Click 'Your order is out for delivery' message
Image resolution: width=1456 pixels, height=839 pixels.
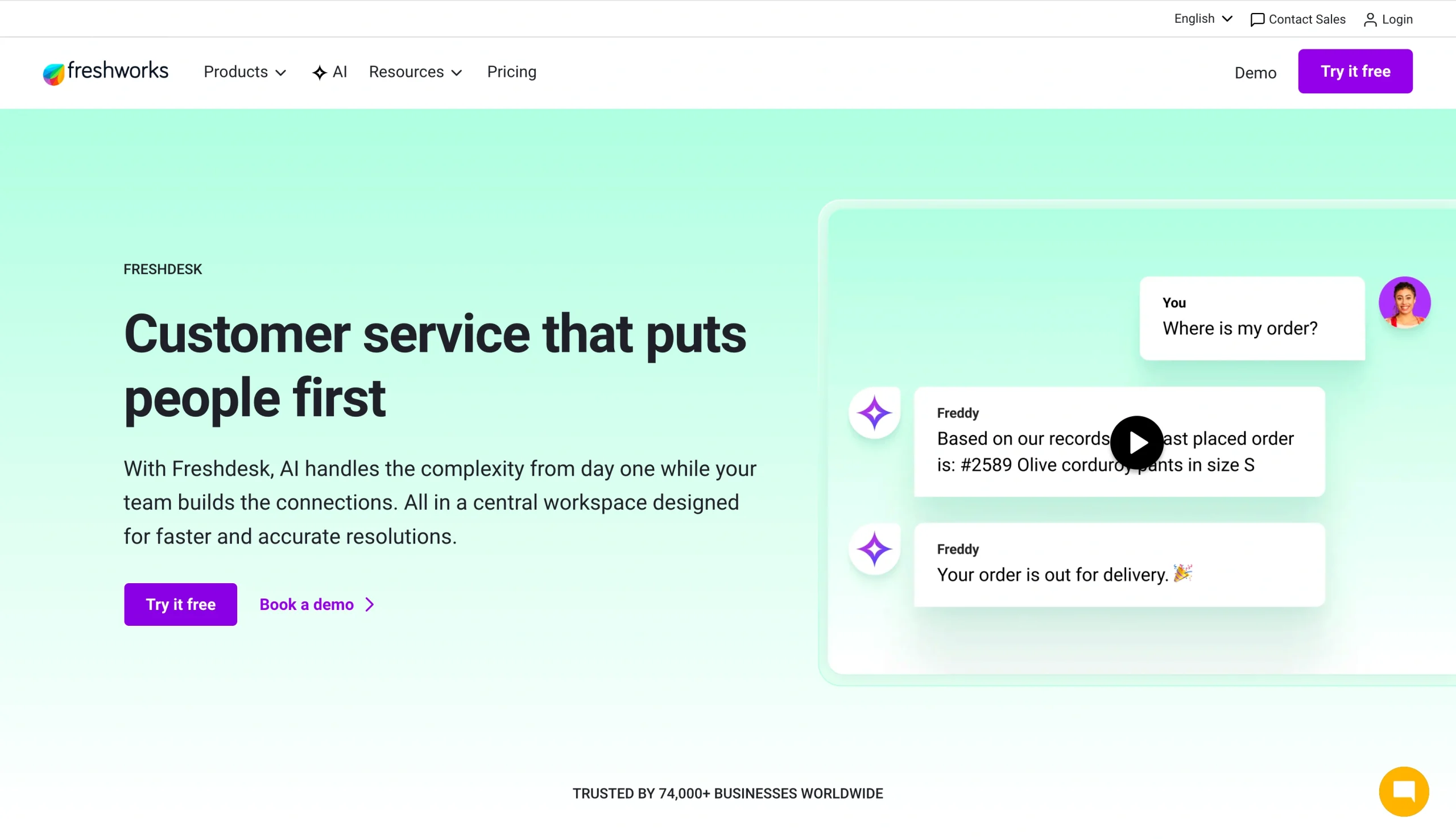point(1119,564)
